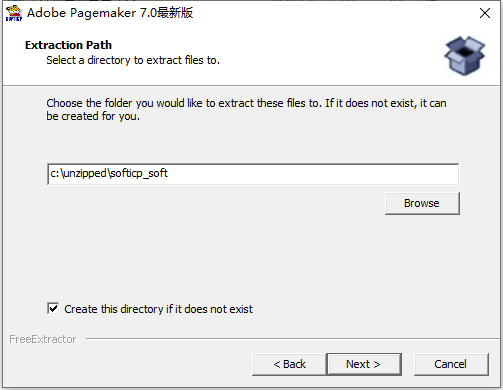Click the open box package icon
Image resolution: width=503 pixels, height=390 pixels.
(x=464, y=56)
